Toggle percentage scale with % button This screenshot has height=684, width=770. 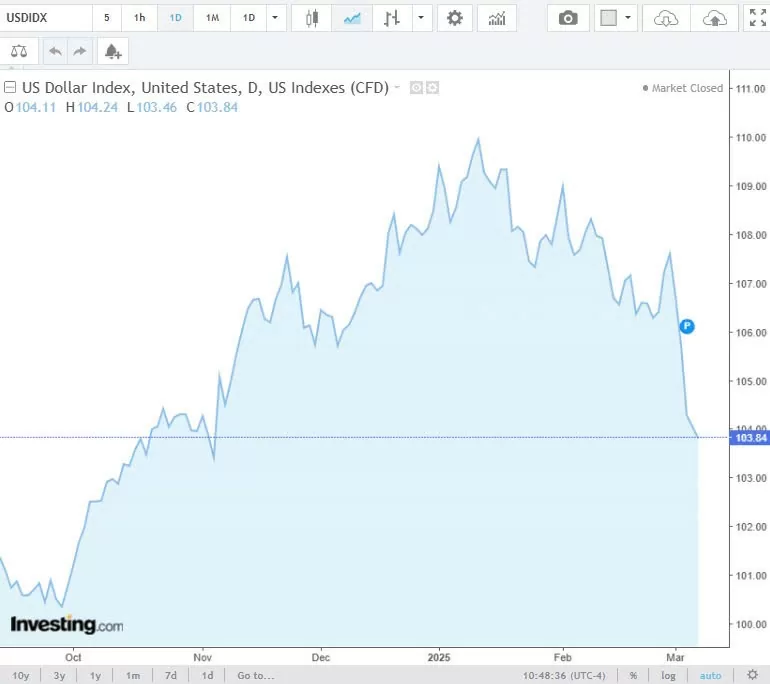click(x=633, y=675)
